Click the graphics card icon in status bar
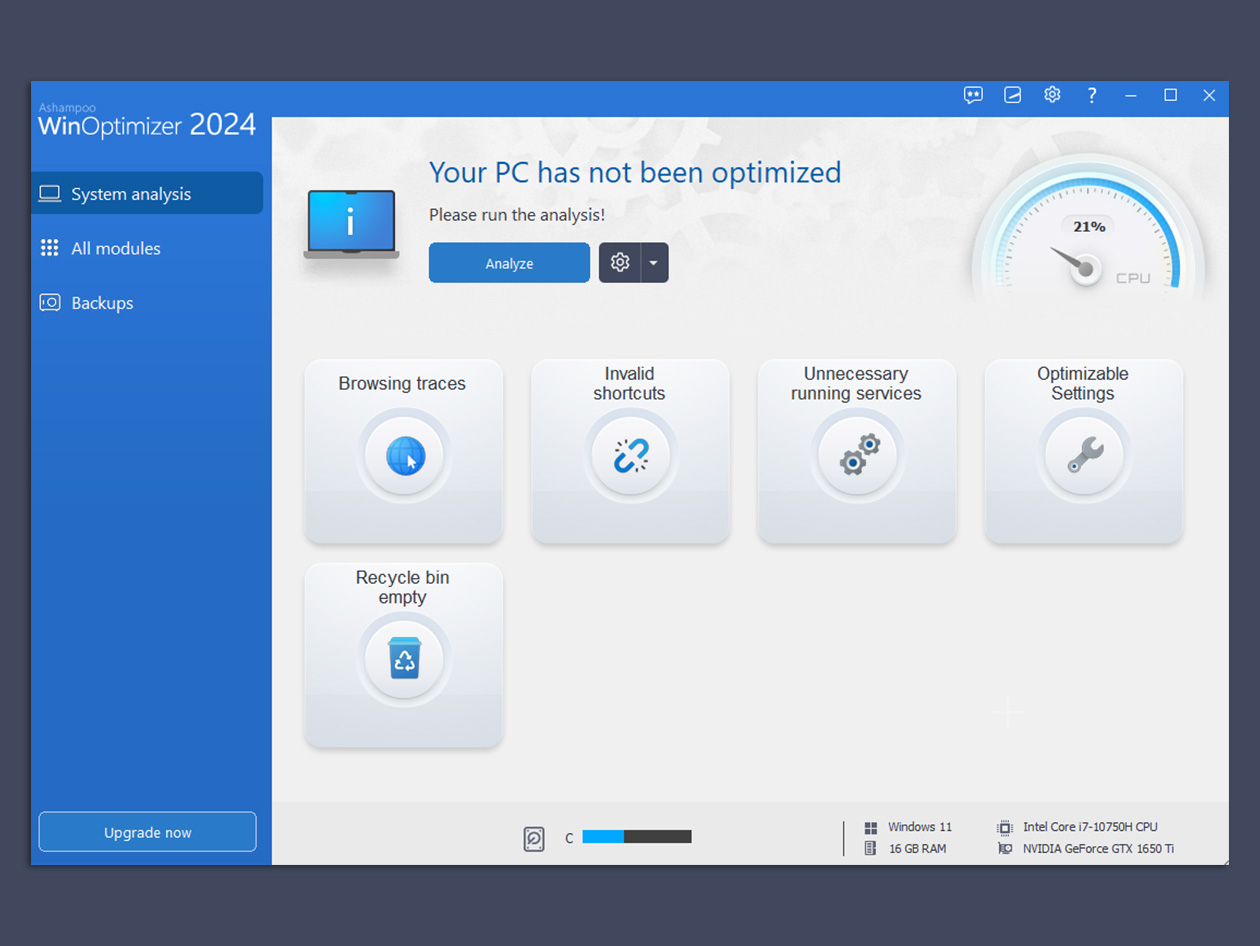 click(x=1005, y=849)
